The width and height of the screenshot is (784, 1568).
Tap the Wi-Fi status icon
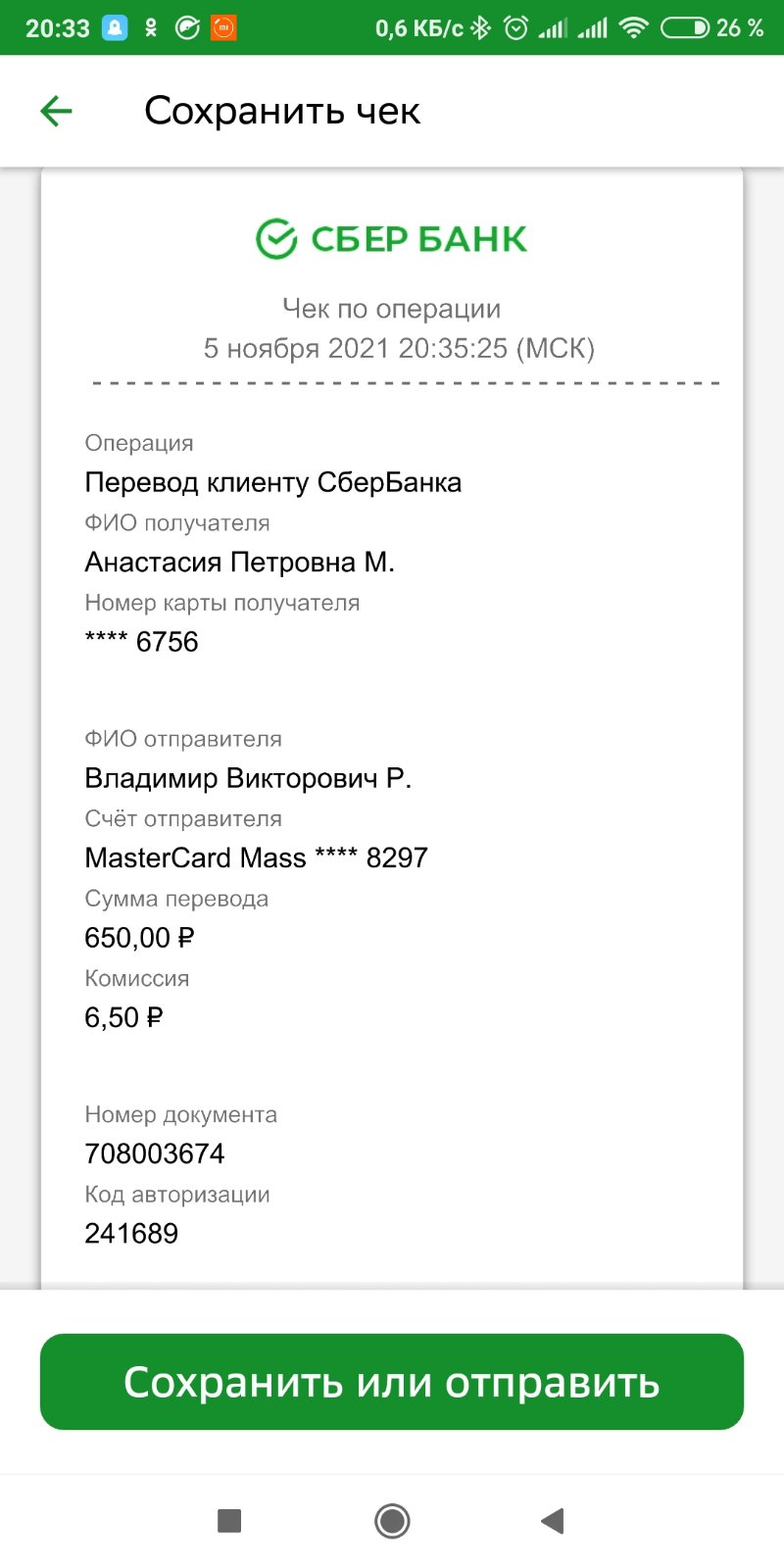[x=634, y=27]
